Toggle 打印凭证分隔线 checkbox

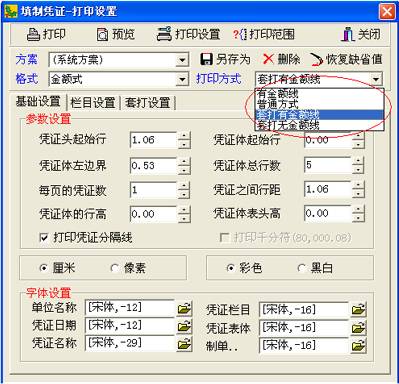pos(44,238)
